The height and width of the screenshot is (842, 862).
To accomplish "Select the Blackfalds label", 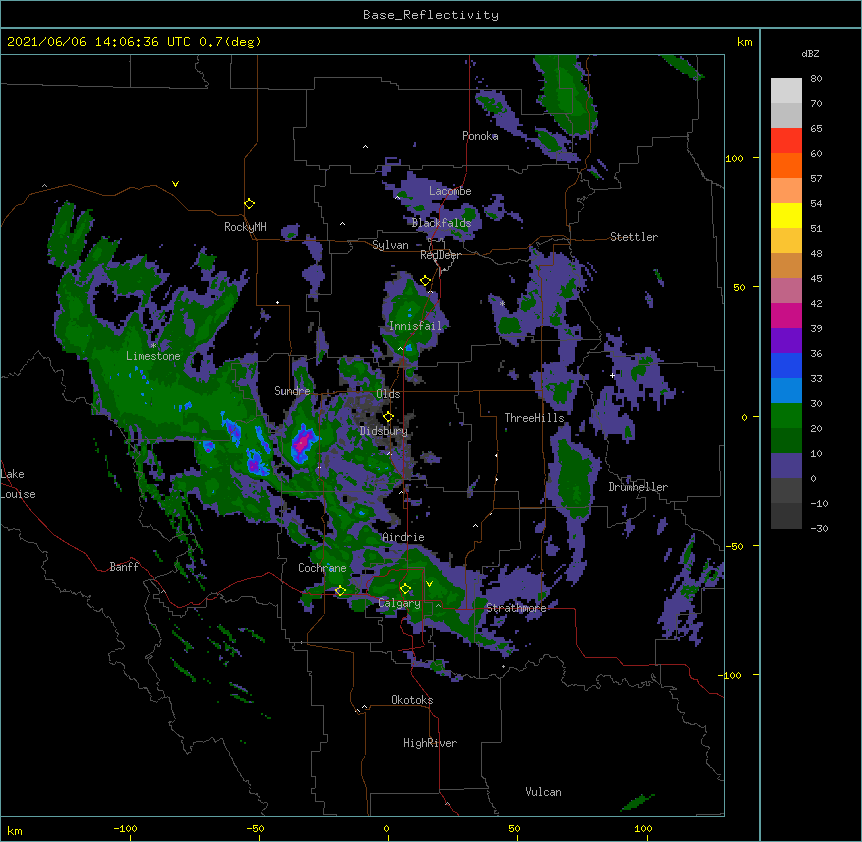I will point(441,223).
